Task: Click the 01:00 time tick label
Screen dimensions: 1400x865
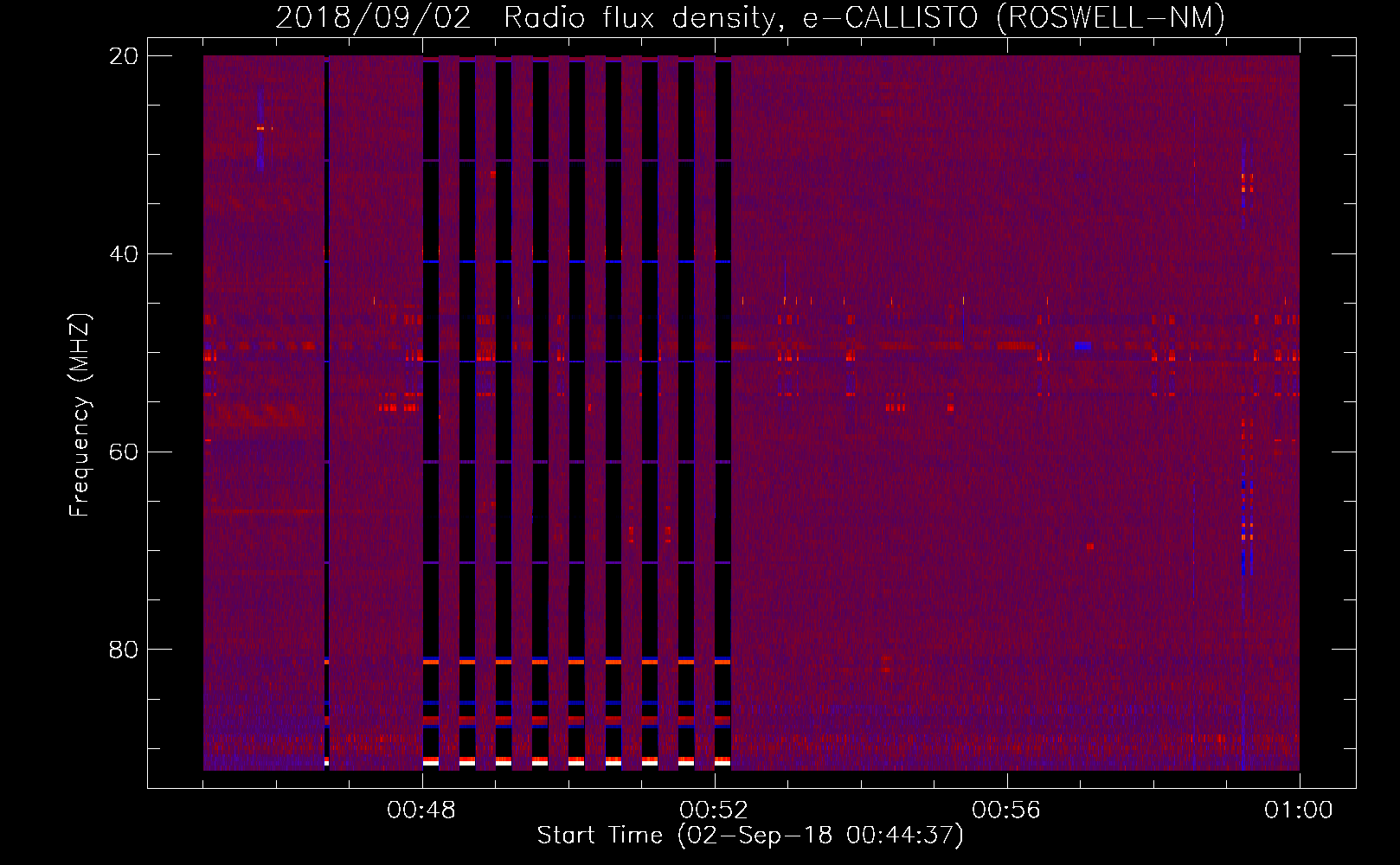Action: 1299,811
